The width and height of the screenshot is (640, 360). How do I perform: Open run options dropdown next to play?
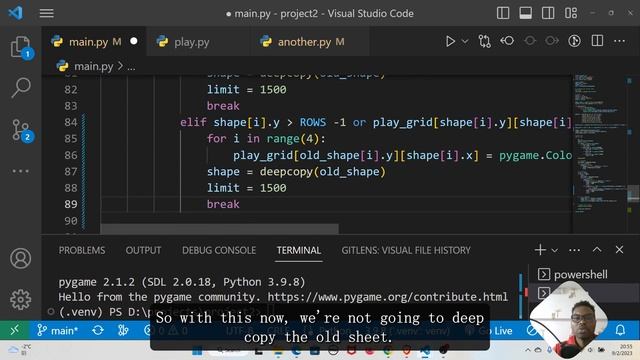tap(464, 41)
